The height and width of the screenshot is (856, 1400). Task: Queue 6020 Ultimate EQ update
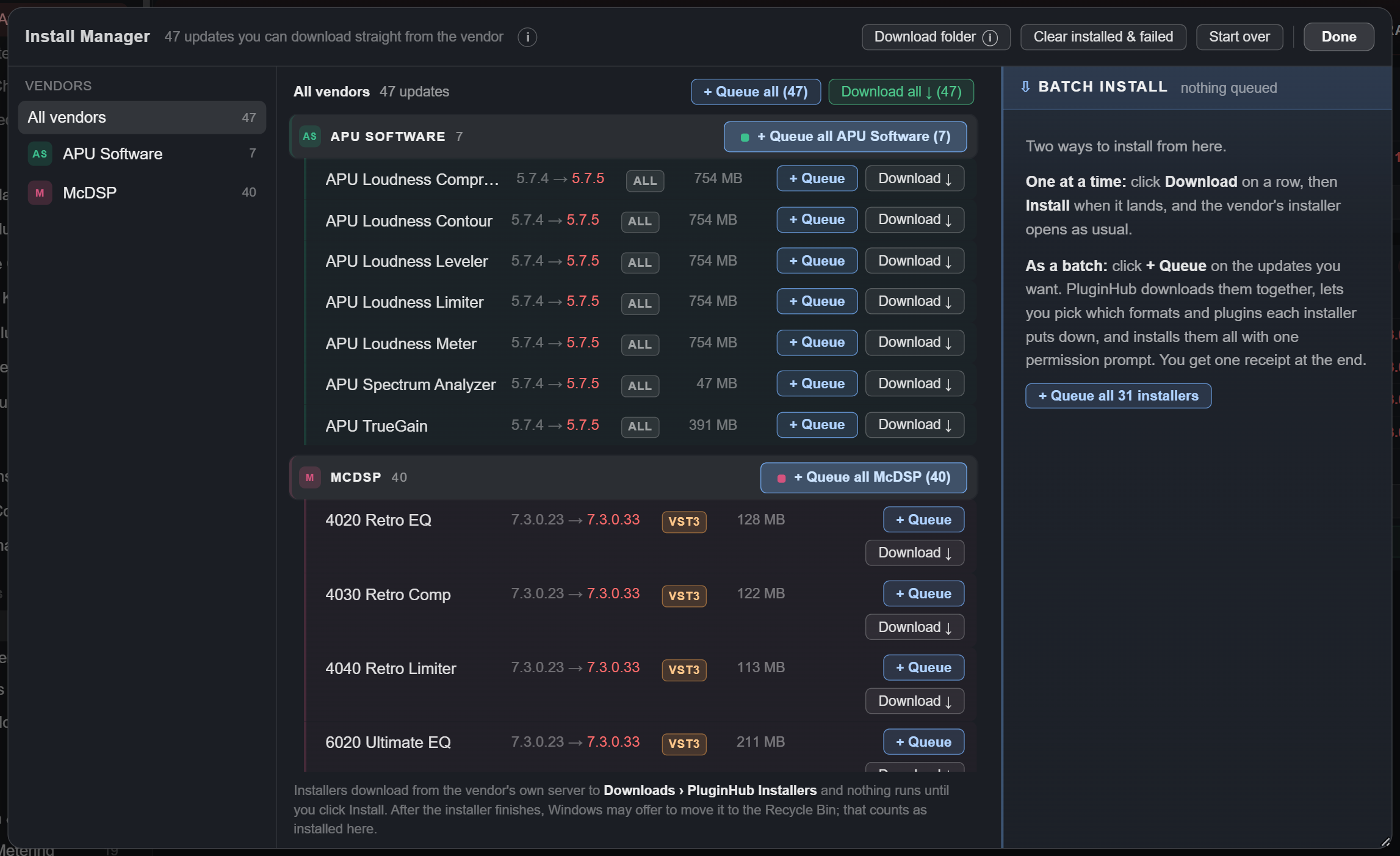click(x=923, y=742)
